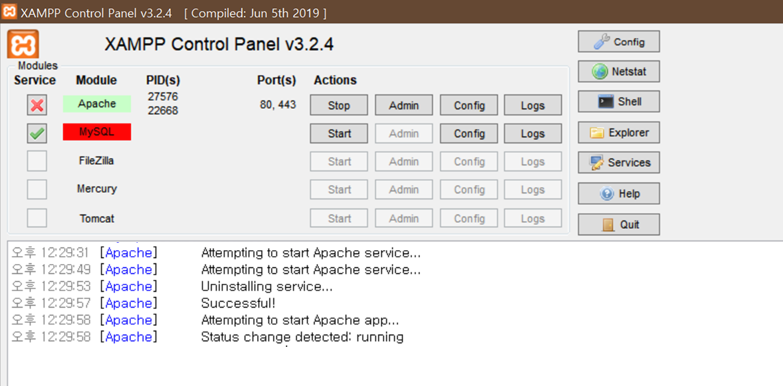Start the MySQL module
Viewport: 783px width, 386px height.
(x=339, y=133)
